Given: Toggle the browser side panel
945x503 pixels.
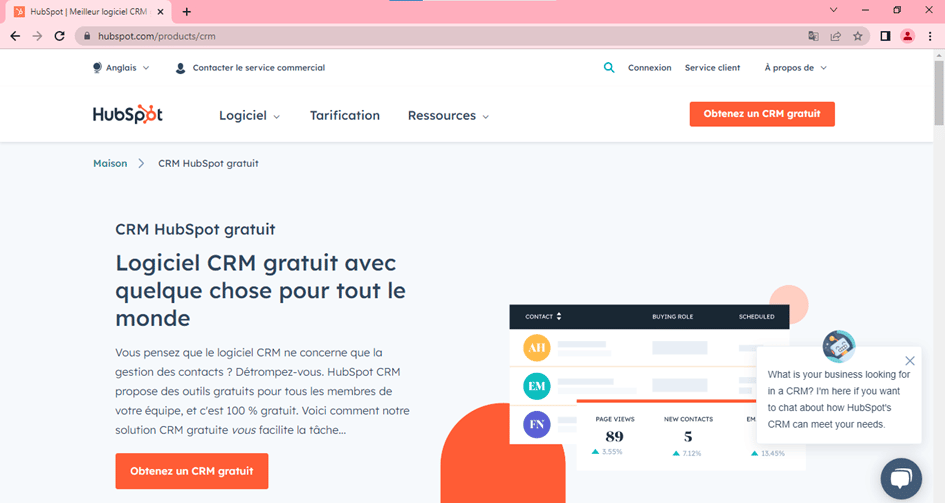Looking at the screenshot, I should 885,36.
